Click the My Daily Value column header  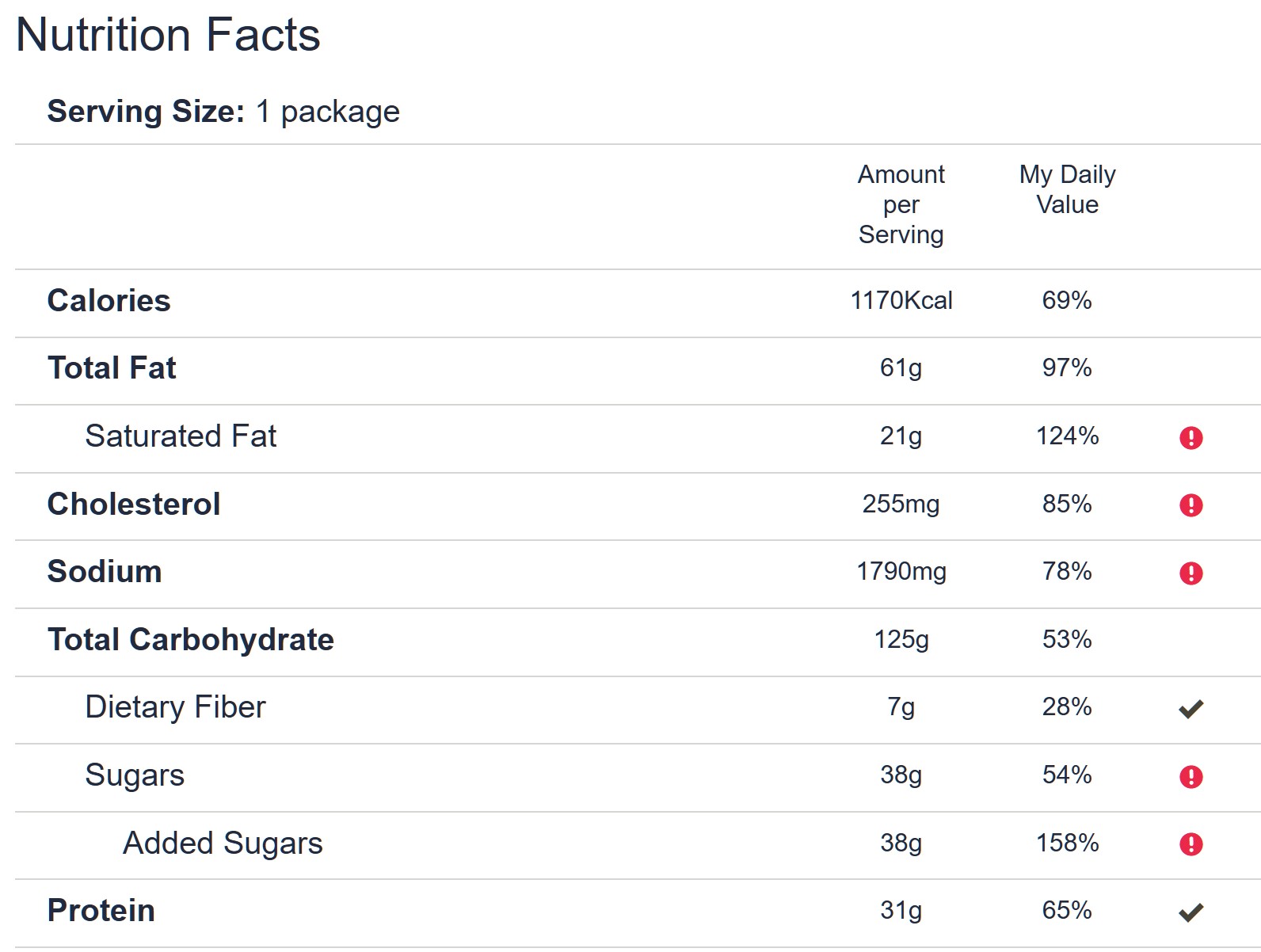1067,189
